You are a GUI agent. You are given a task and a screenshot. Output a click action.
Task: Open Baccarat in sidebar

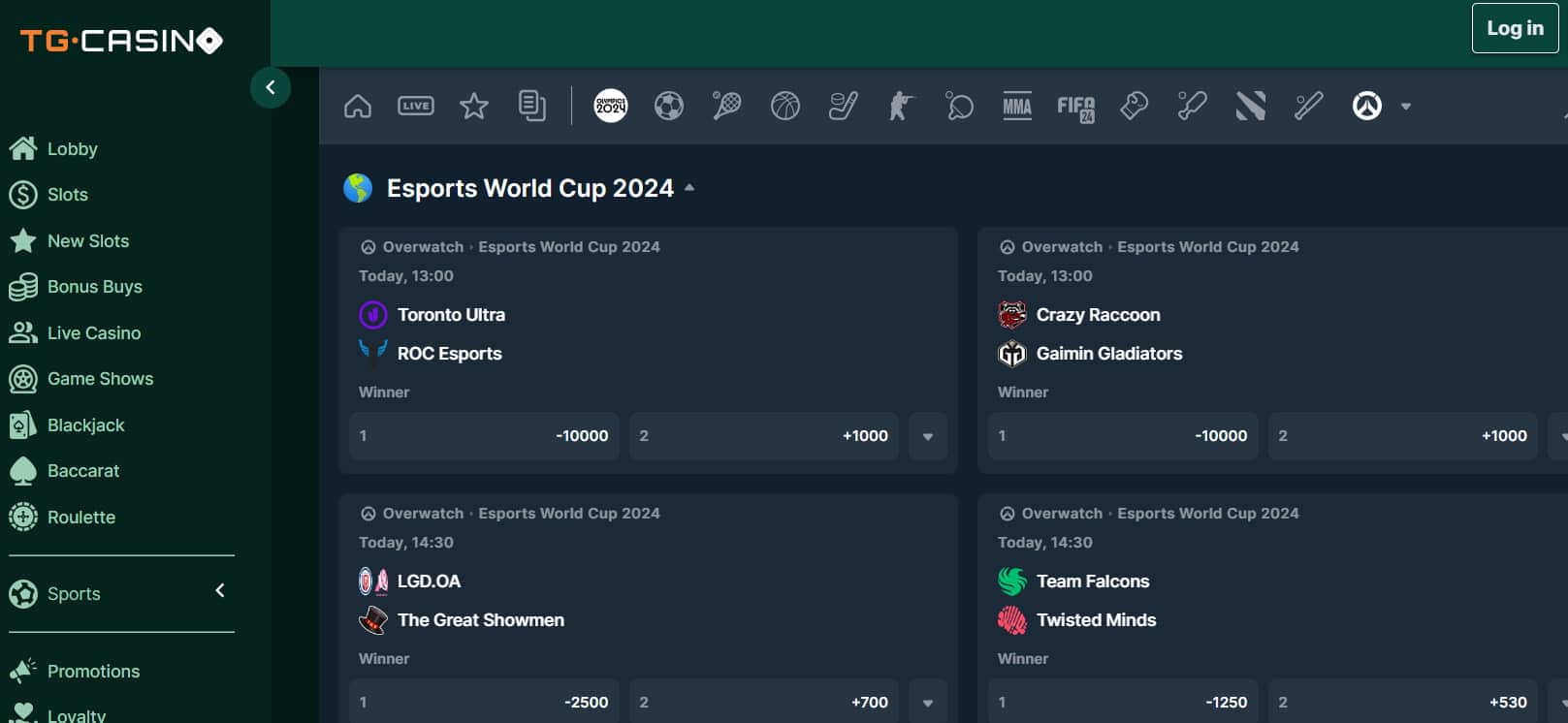83,471
